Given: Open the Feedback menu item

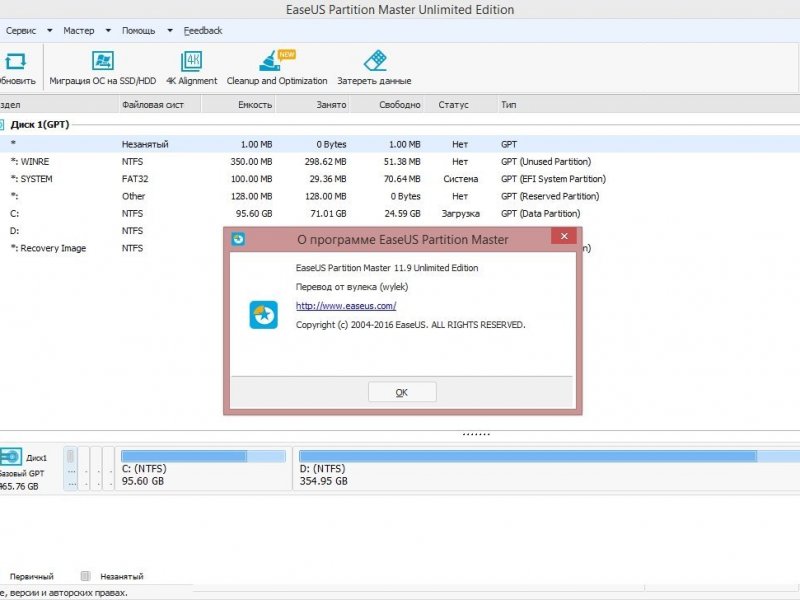Looking at the screenshot, I should pyautogui.click(x=203, y=31).
